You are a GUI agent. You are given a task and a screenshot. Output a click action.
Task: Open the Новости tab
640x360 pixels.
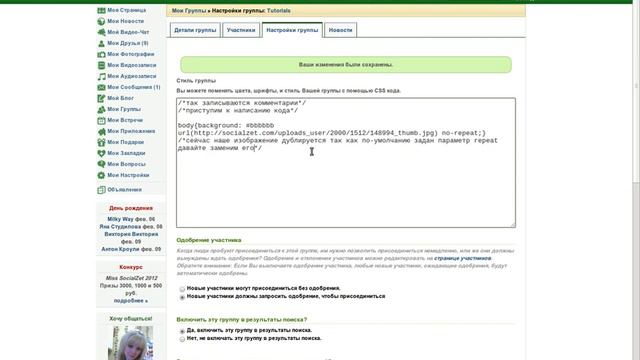coord(340,30)
